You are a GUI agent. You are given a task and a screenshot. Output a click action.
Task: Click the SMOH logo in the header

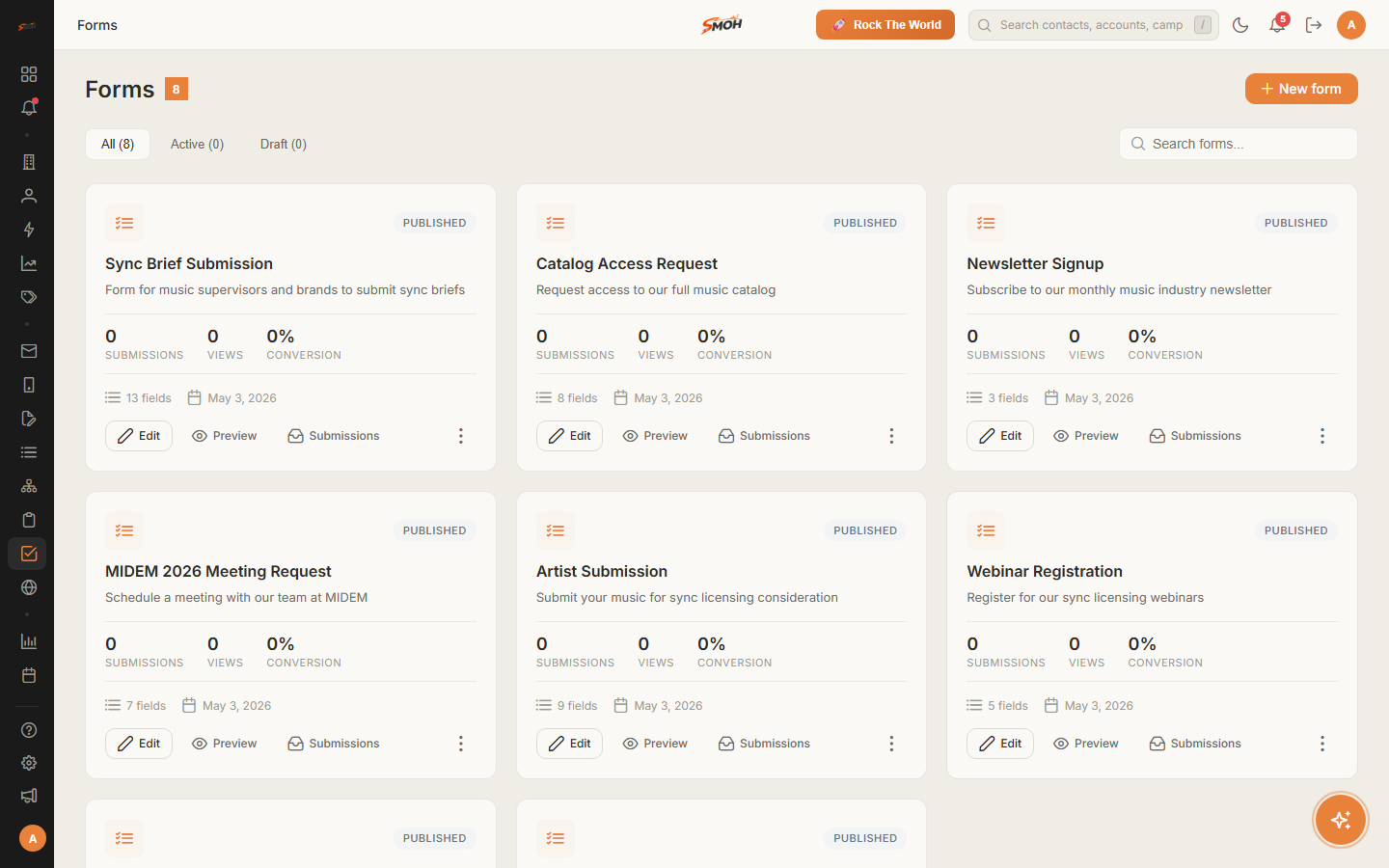tap(722, 24)
